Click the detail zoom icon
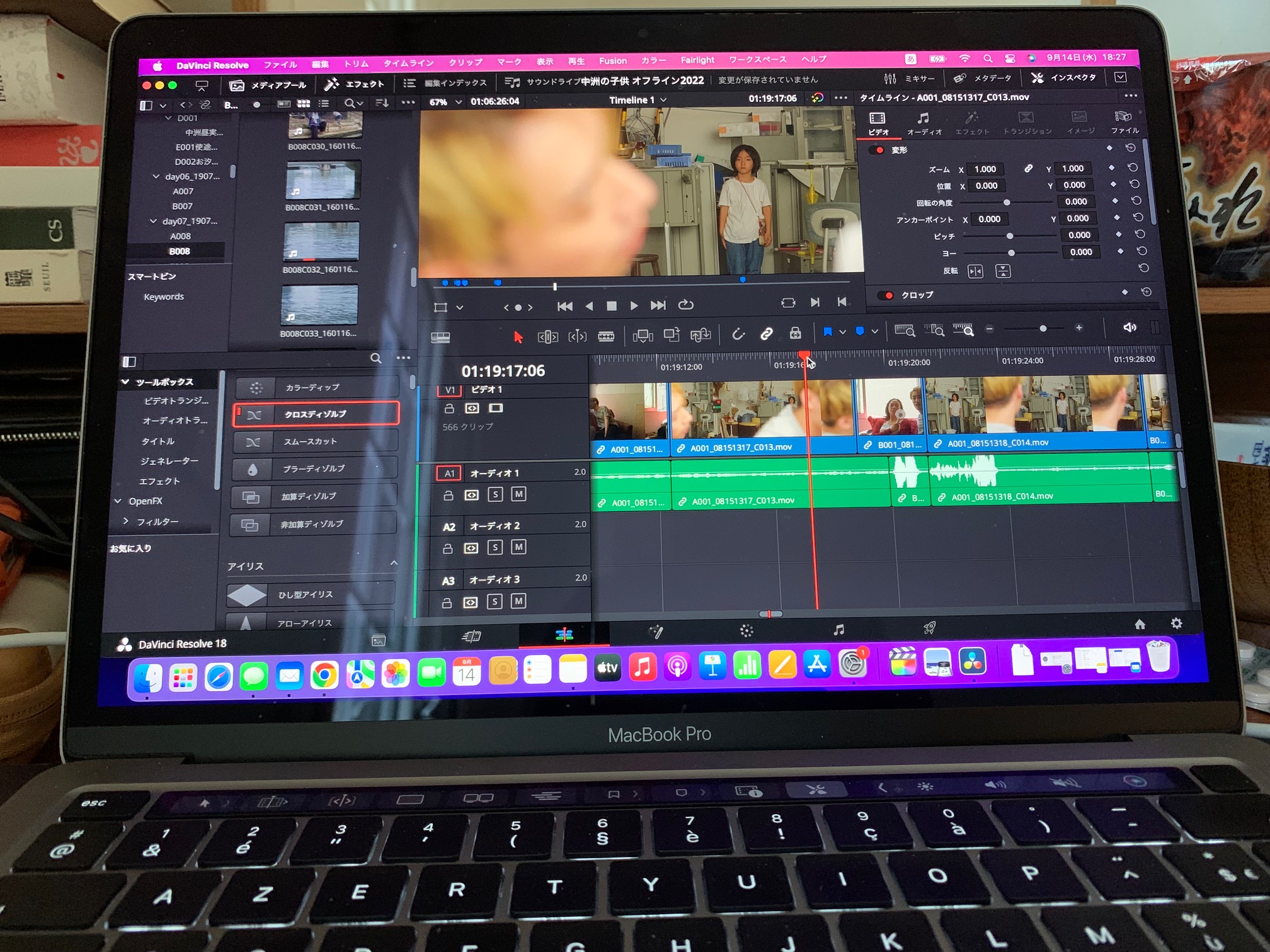Screen dimensions: 1270x952 tap(934, 330)
